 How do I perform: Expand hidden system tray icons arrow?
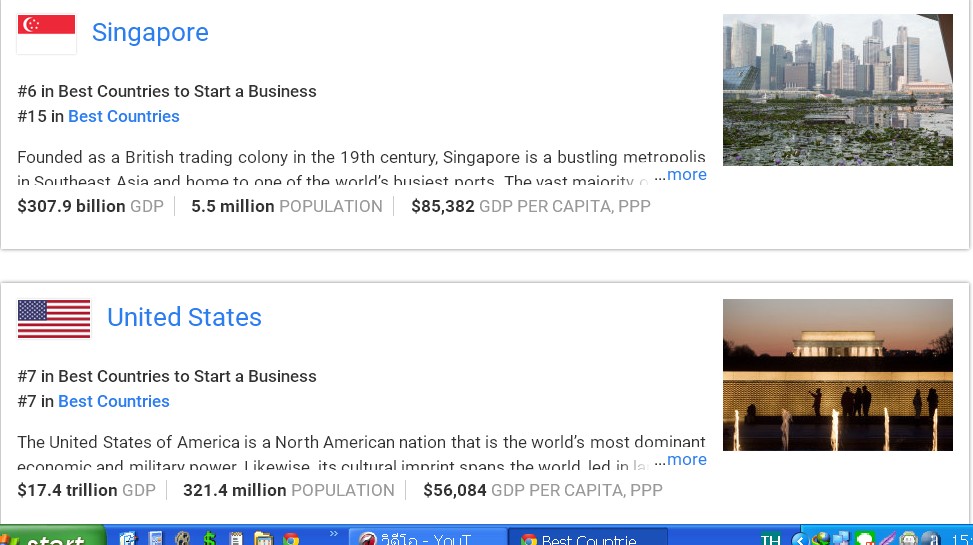(800, 539)
